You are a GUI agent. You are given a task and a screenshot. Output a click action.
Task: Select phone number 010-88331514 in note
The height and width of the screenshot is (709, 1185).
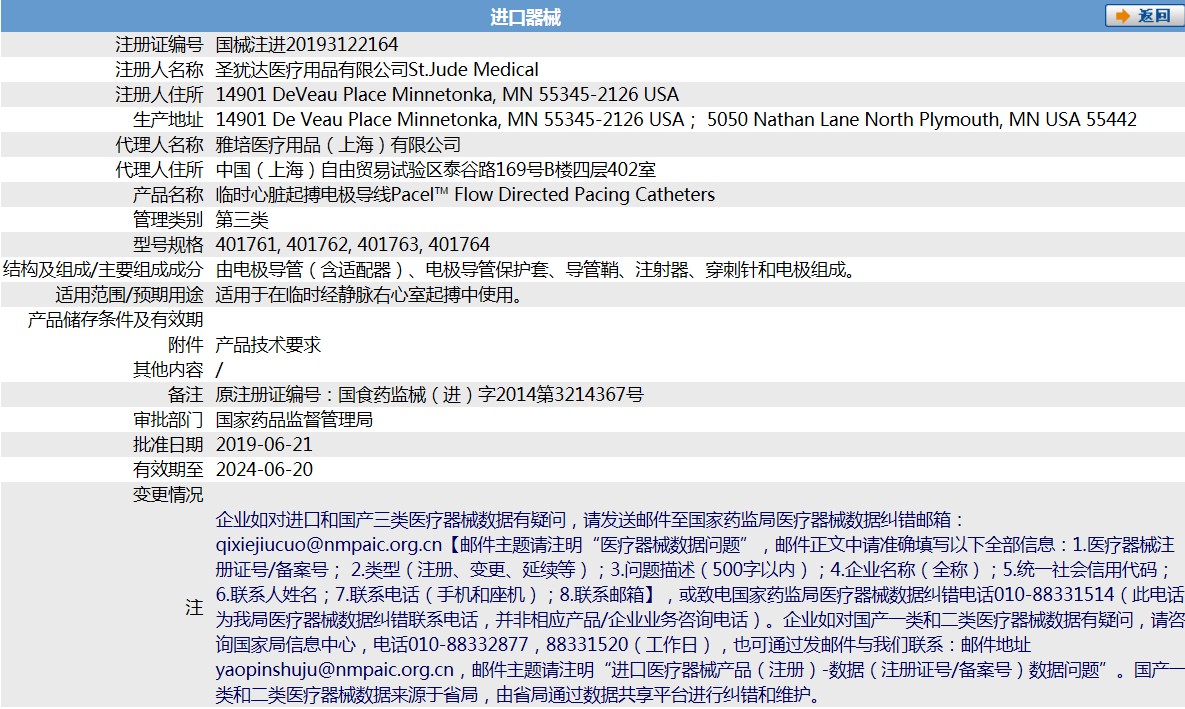(x=1054, y=594)
